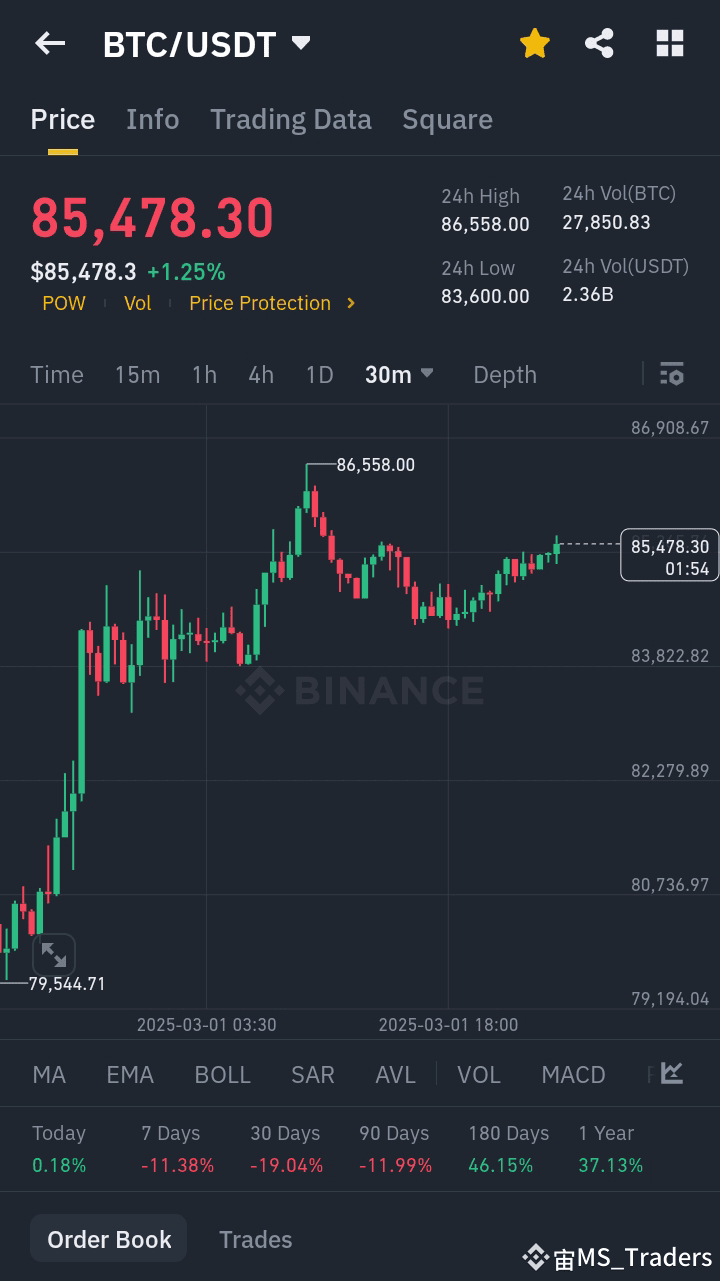Open the Trades tab
This screenshot has height=1281, width=720.
click(x=255, y=1239)
